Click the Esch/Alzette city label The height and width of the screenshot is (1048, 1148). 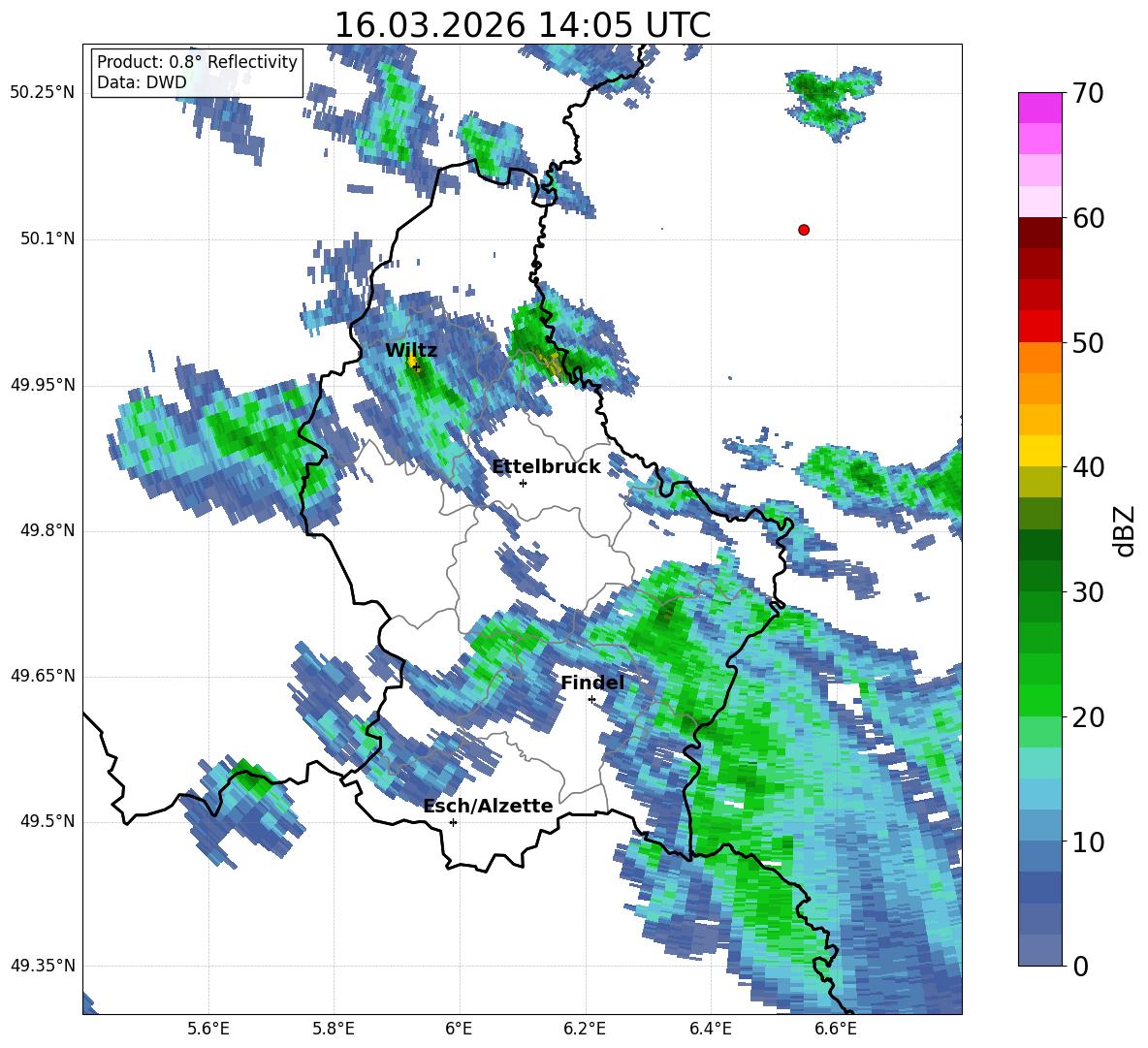click(x=489, y=806)
